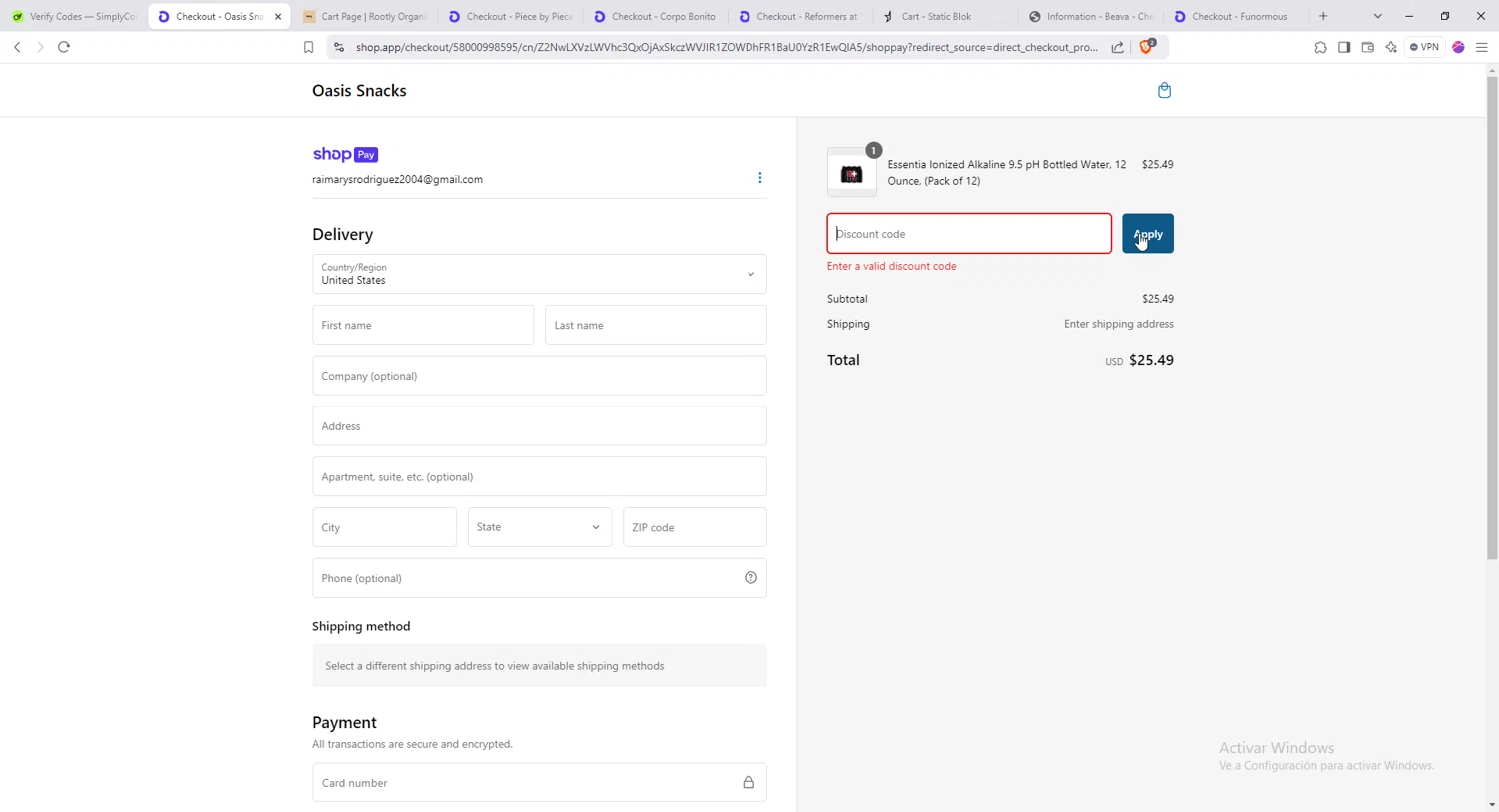Click the Oasis Snacks store name
Screen dimensions: 1499x812
pos(359,91)
